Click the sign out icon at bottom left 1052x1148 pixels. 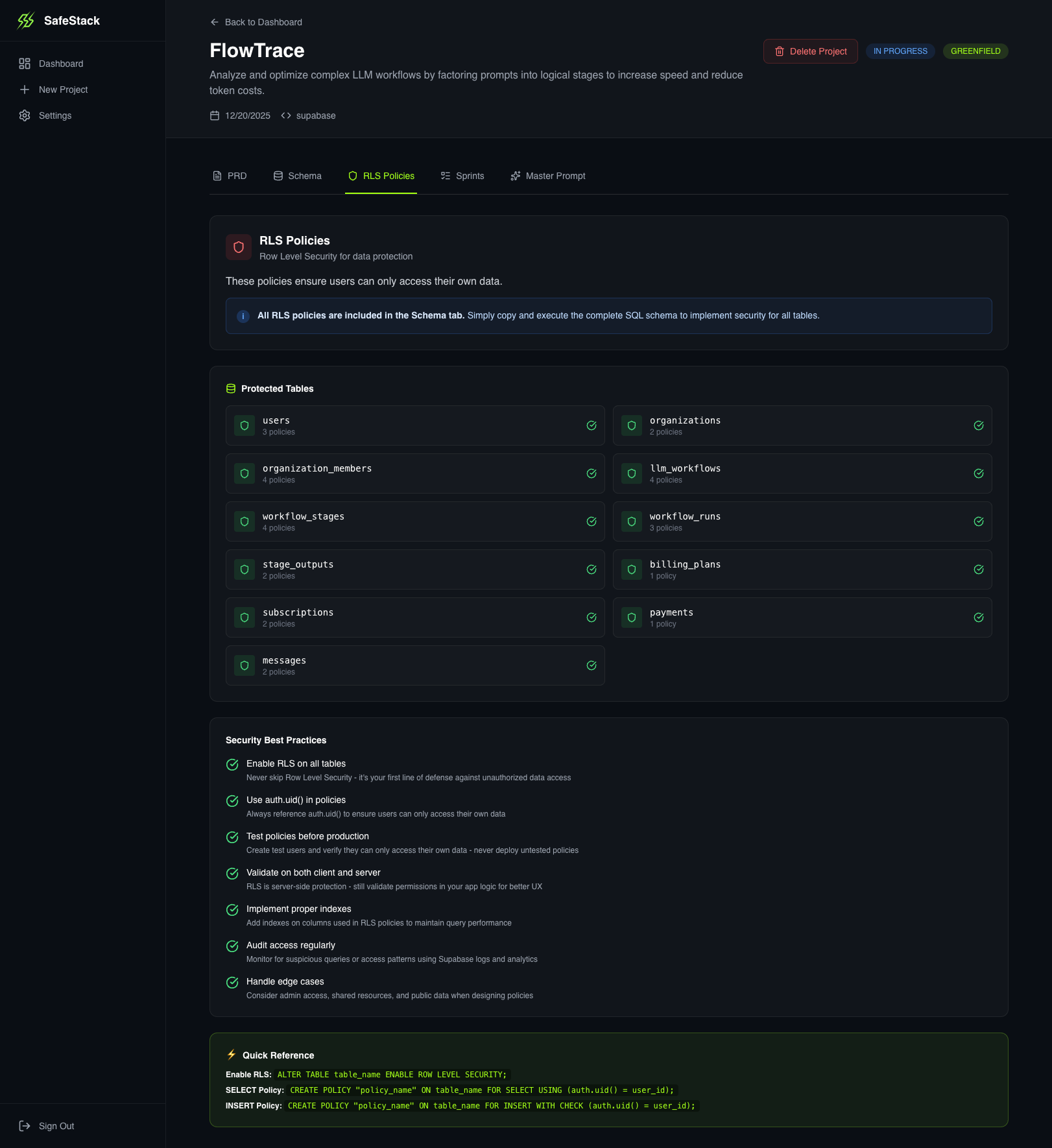(x=25, y=1126)
